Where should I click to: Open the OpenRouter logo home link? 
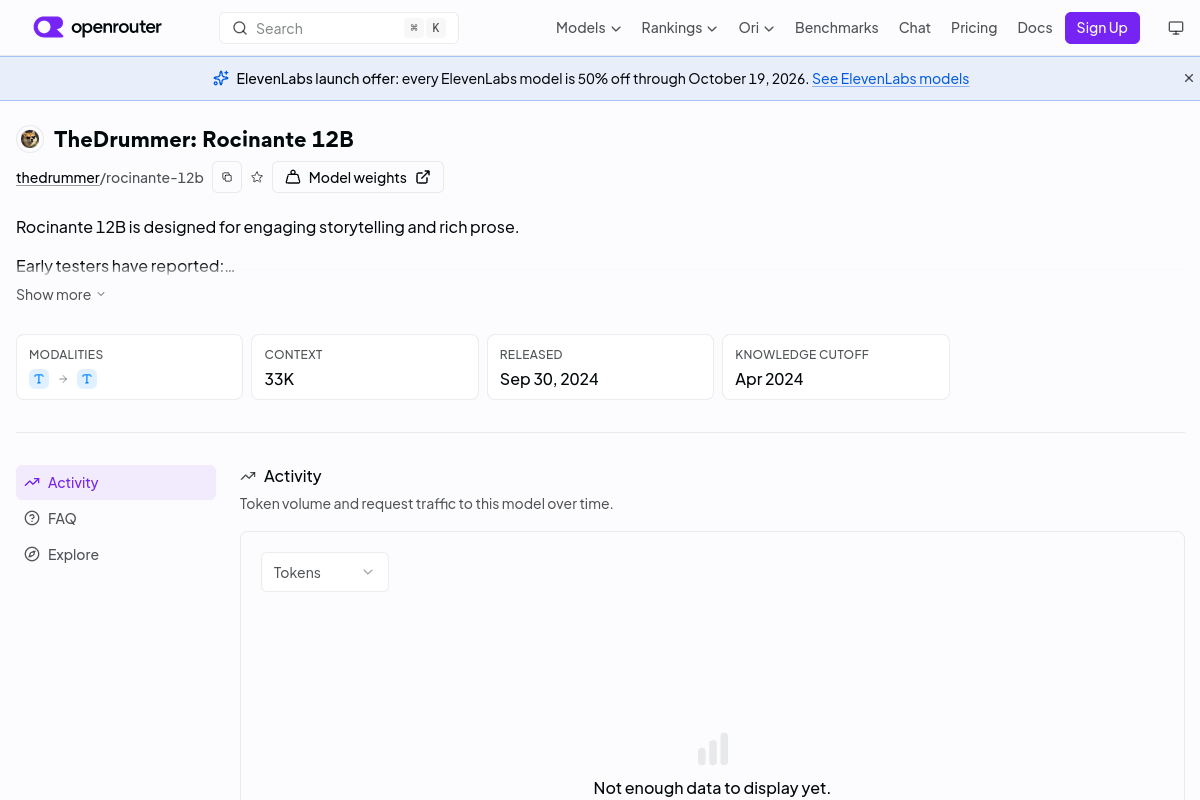[x=97, y=27]
